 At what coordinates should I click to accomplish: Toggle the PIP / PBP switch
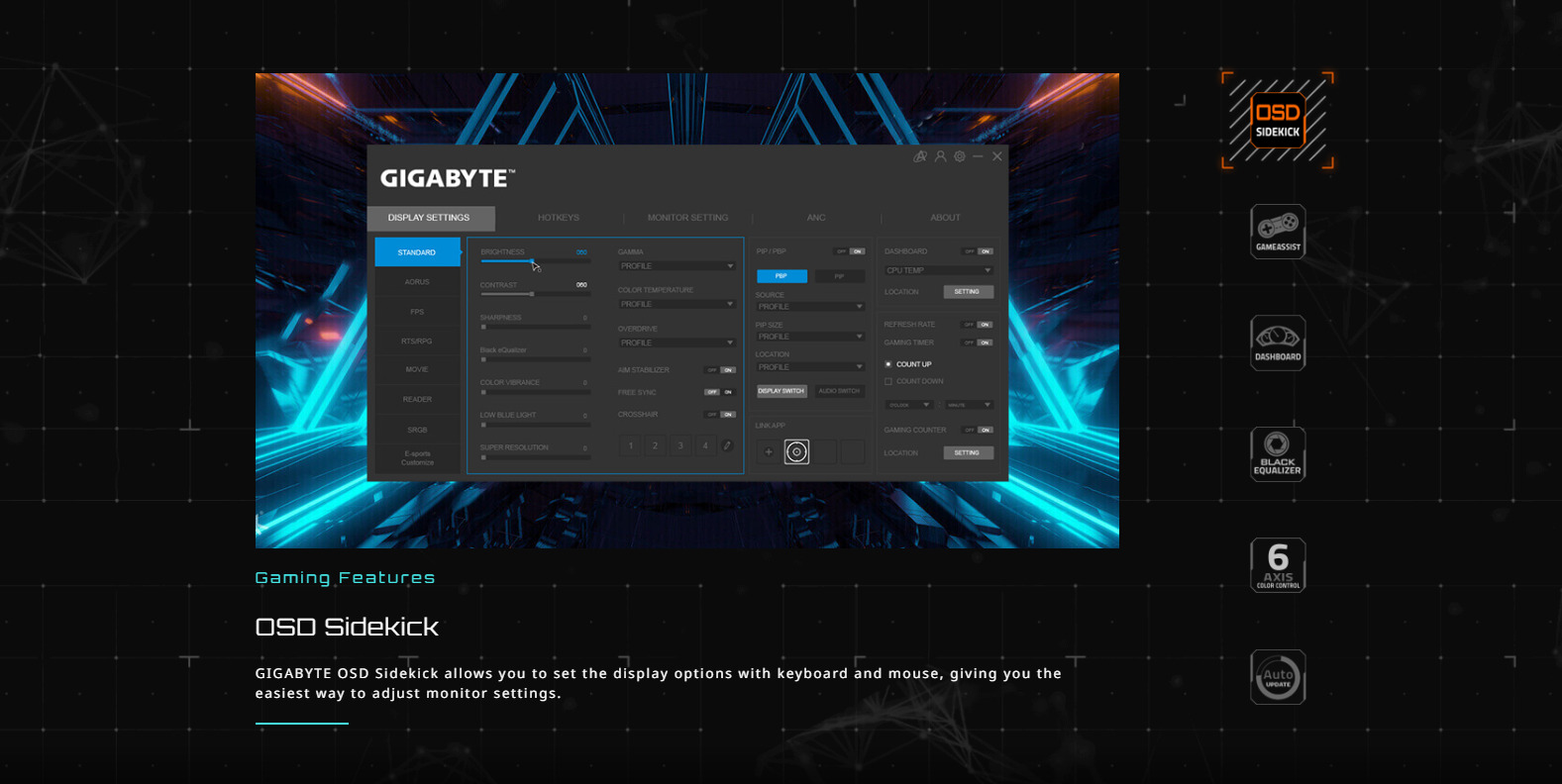tap(850, 251)
